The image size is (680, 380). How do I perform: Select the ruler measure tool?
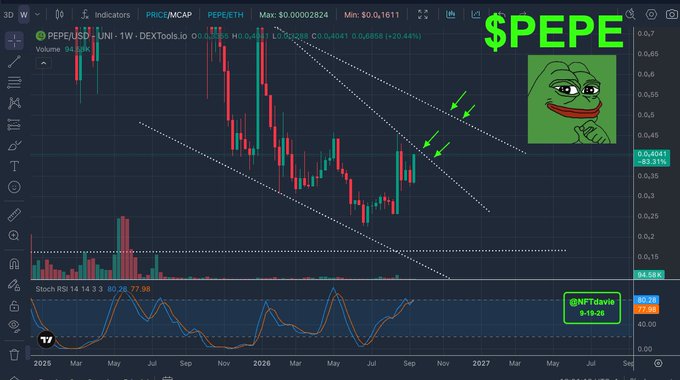[x=14, y=215]
